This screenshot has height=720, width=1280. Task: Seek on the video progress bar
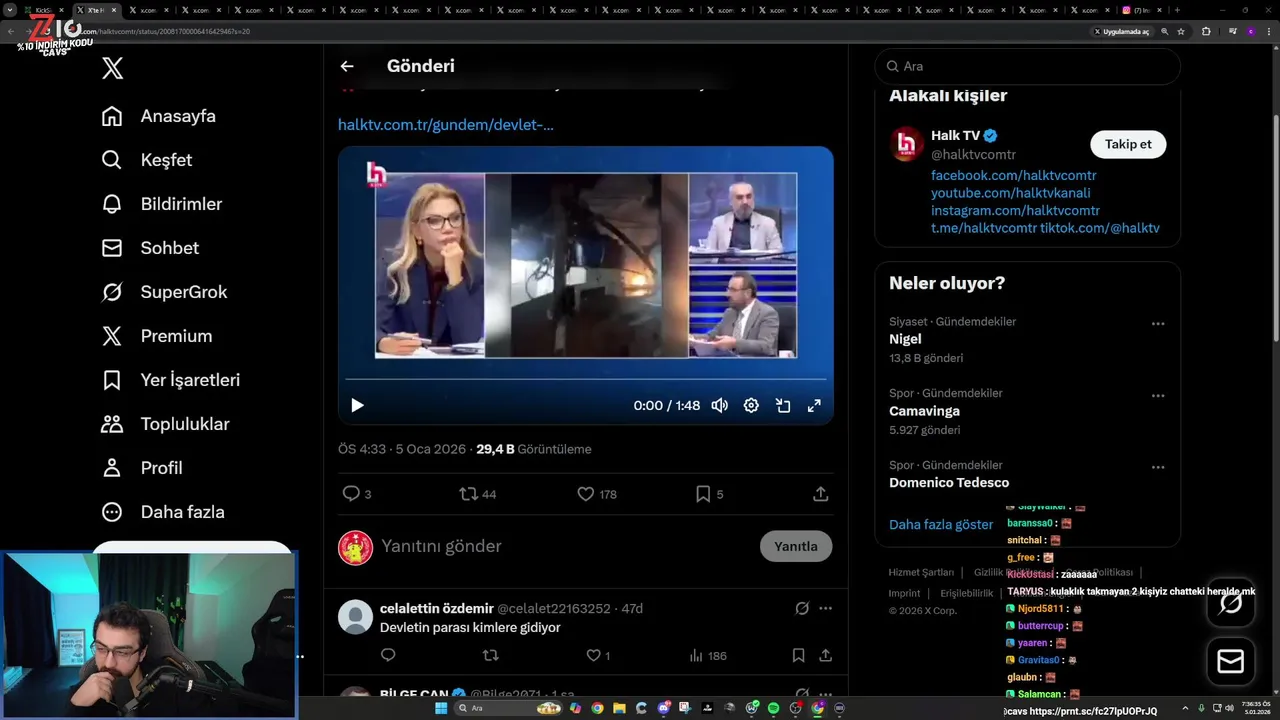(586, 379)
